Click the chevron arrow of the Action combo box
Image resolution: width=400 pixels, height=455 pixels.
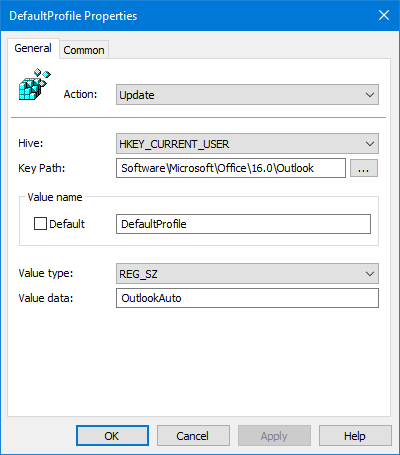click(370, 95)
